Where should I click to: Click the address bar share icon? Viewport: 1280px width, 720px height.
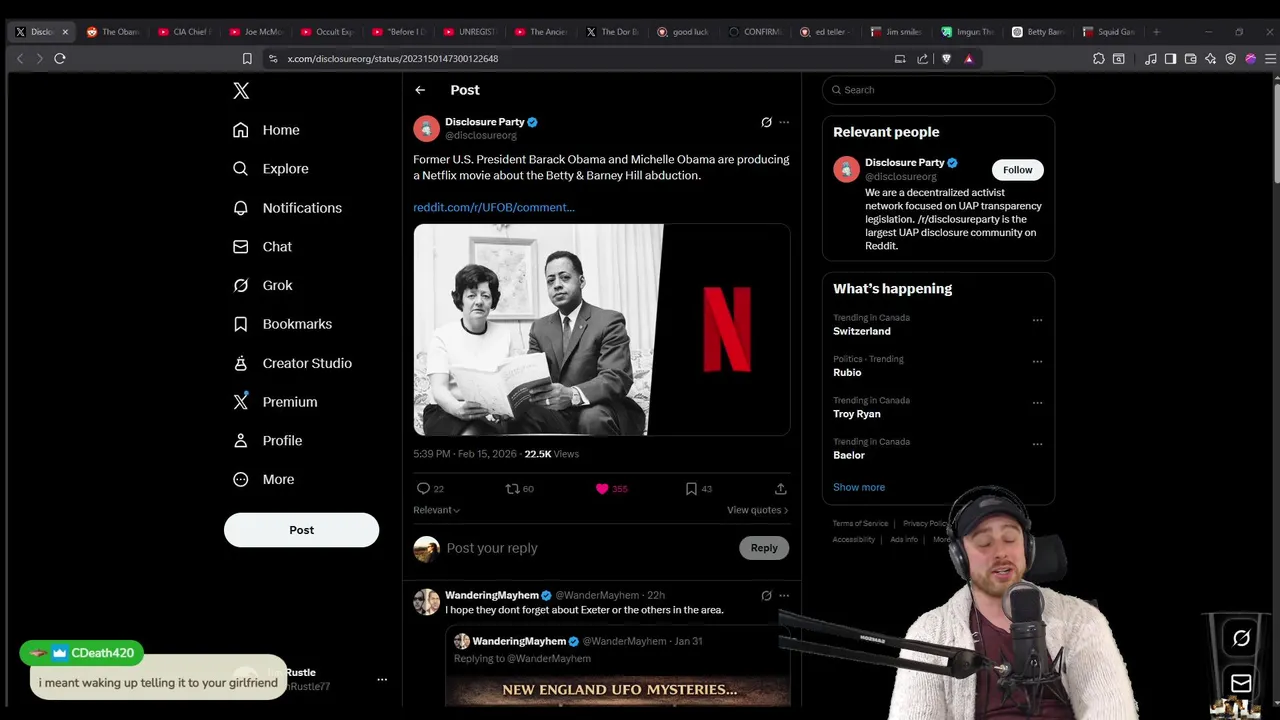[922, 59]
